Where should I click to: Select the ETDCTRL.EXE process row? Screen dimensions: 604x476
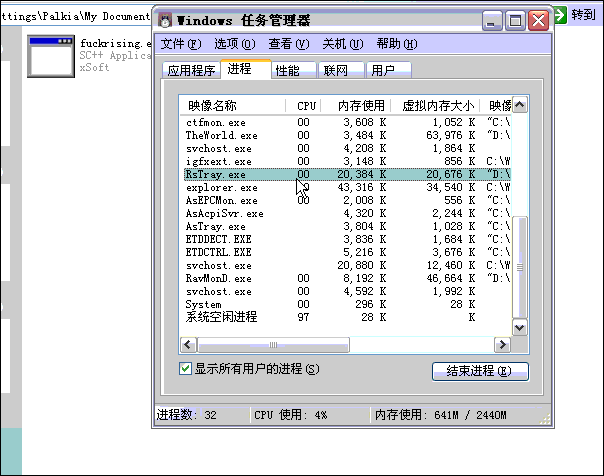pyautogui.click(x=347, y=253)
